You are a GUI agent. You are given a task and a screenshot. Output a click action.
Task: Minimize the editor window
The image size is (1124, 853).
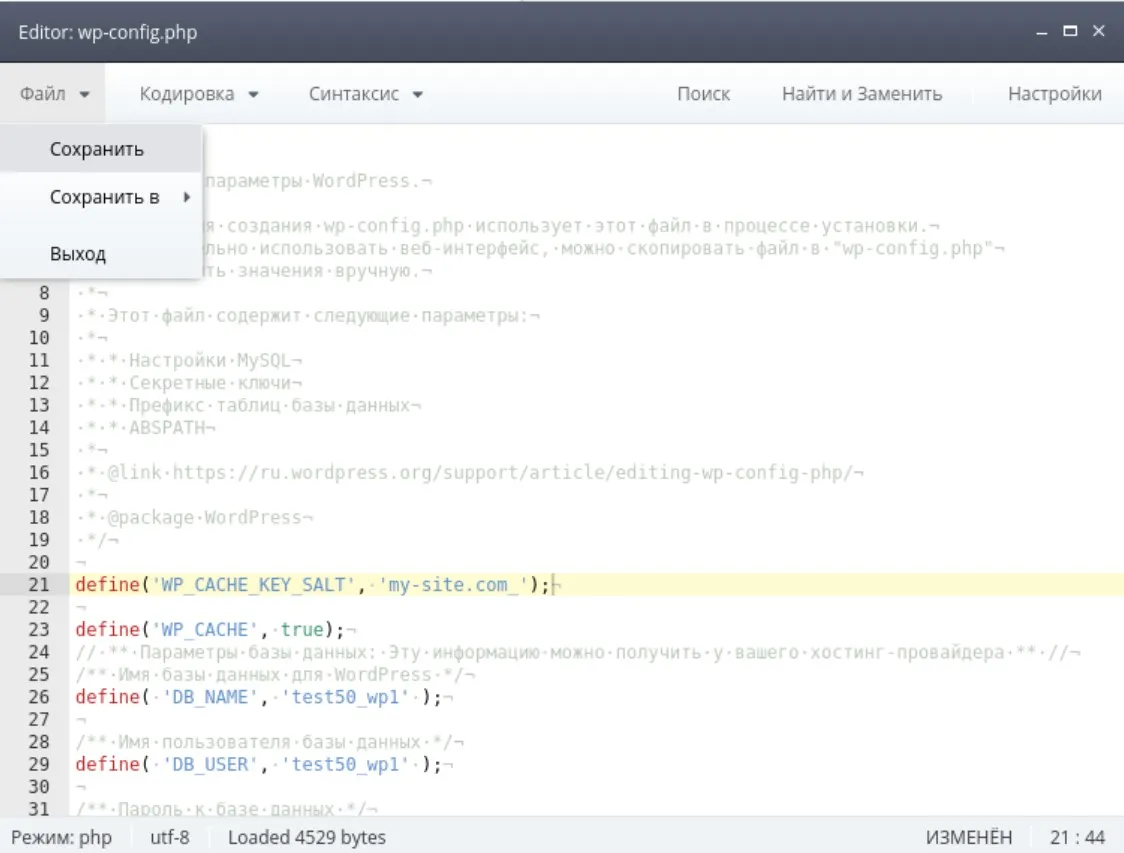(x=1042, y=32)
